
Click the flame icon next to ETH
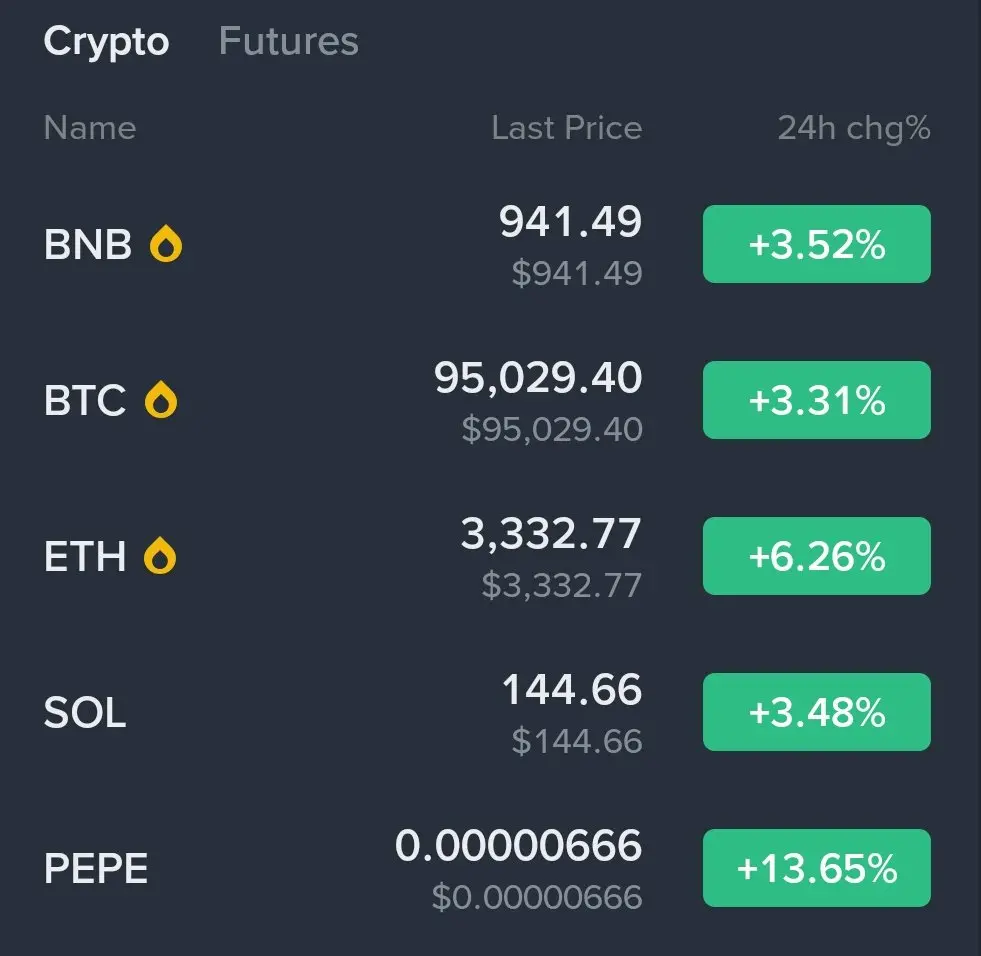(x=160, y=556)
